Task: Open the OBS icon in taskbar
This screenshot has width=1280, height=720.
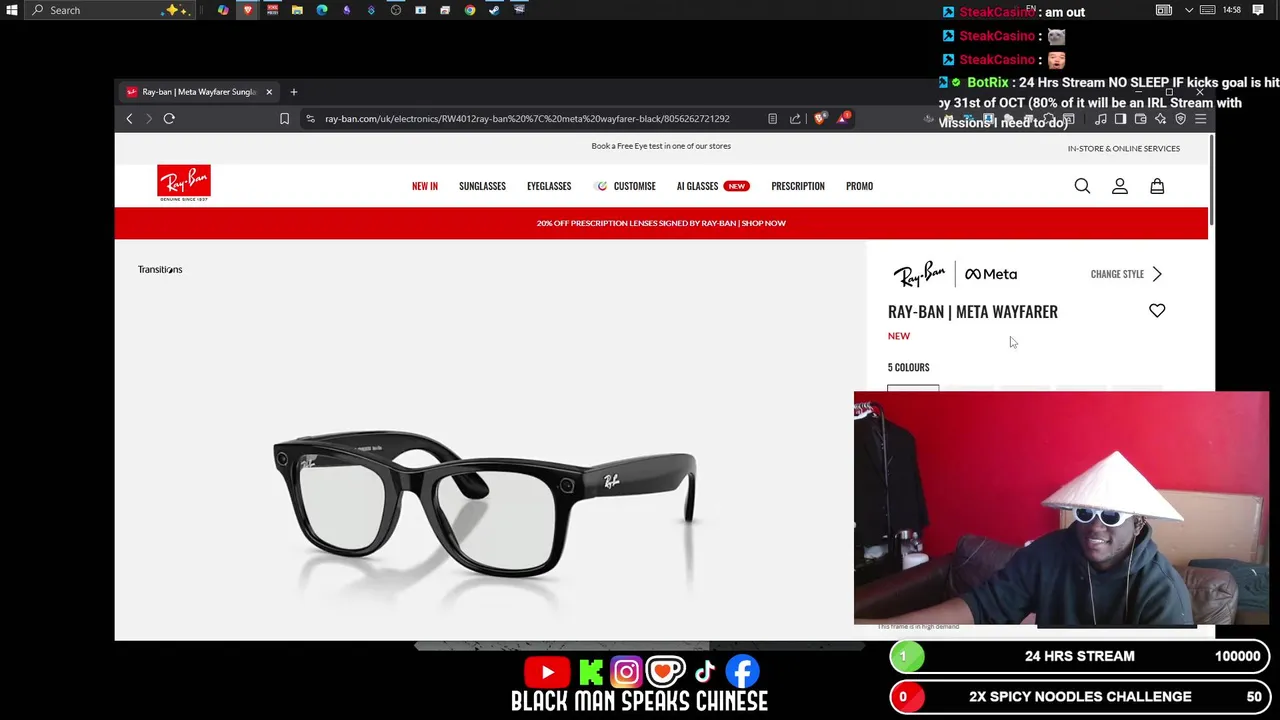Action: click(396, 10)
